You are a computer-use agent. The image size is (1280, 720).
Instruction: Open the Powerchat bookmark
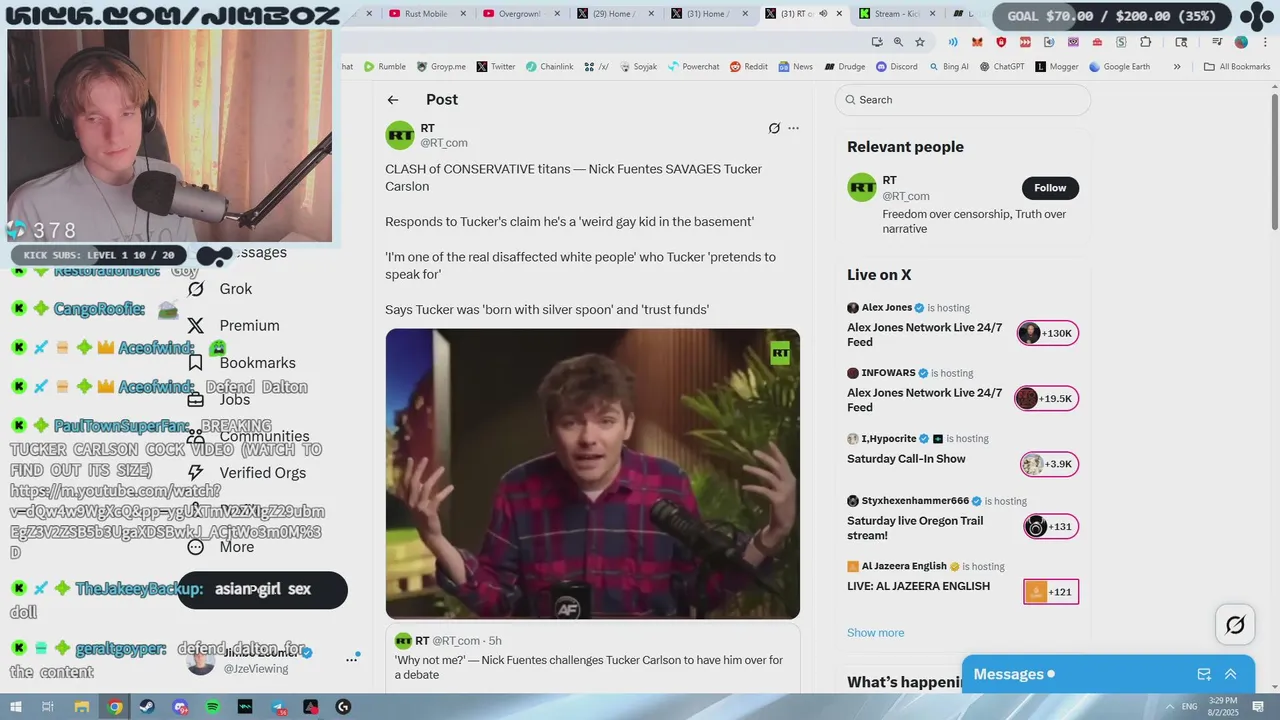click(692, 67)
